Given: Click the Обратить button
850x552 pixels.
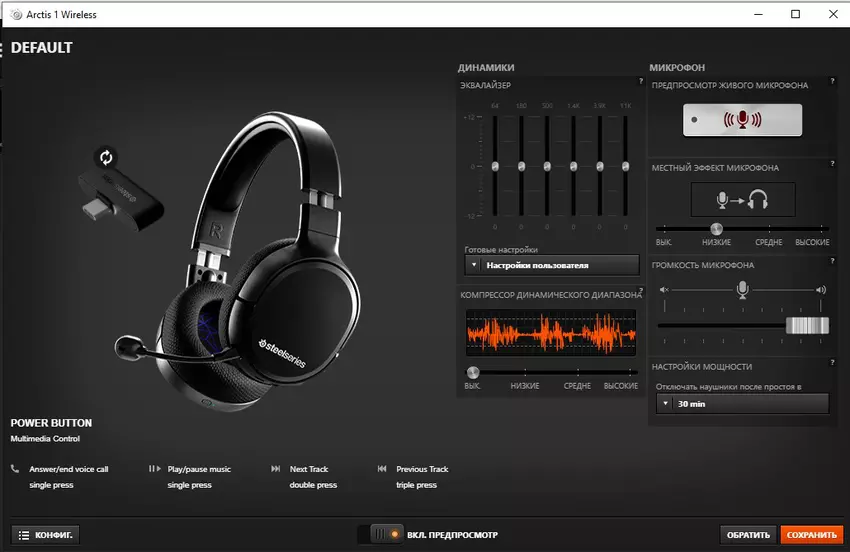Looking at the screenshot, I should click(748, 535).
